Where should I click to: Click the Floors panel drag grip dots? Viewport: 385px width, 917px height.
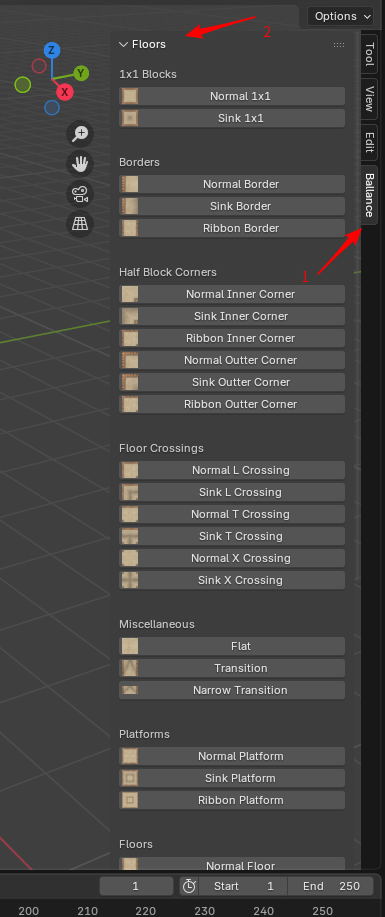[x=339, y=44]
